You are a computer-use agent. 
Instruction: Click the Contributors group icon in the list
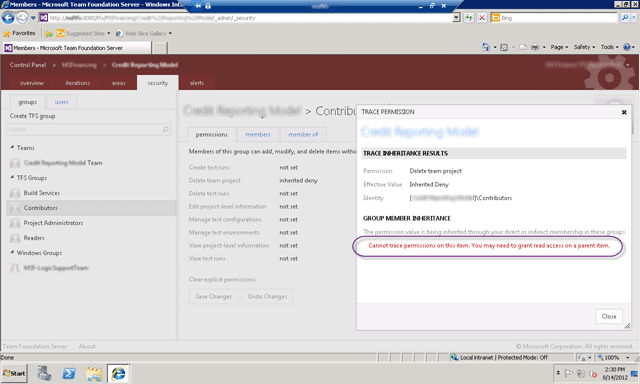[x=15, y=208]
